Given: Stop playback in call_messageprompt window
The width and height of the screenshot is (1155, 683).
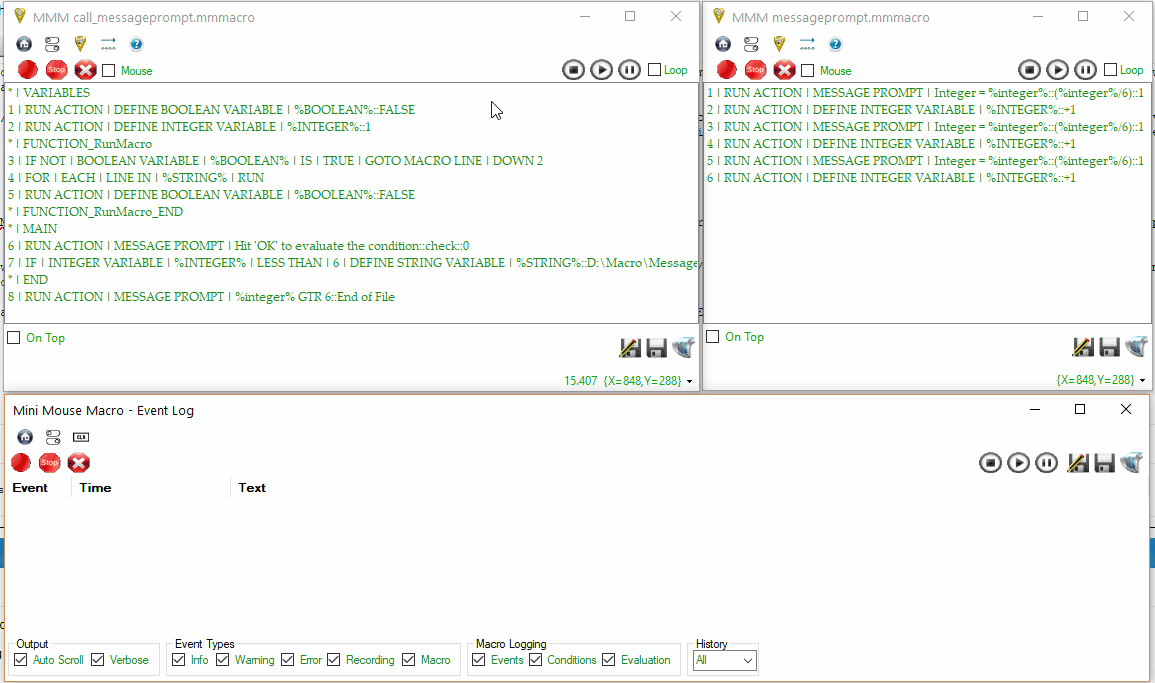Looking at the screenshot, I should click(573, 70).
